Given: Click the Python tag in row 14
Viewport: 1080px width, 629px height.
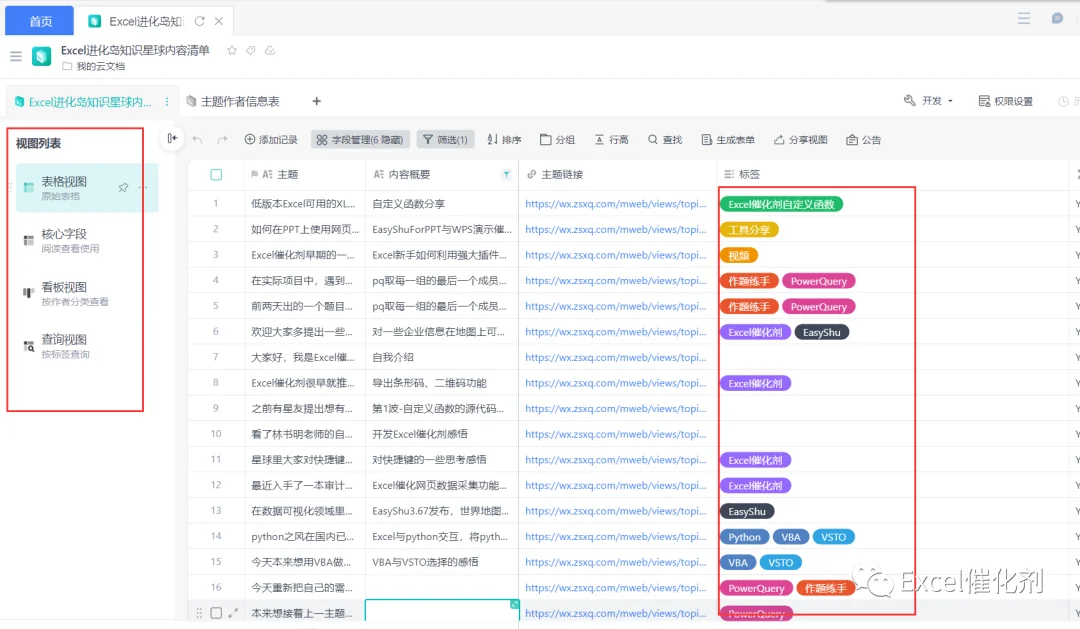Looking at the screenshot, I should coord(745,537).
